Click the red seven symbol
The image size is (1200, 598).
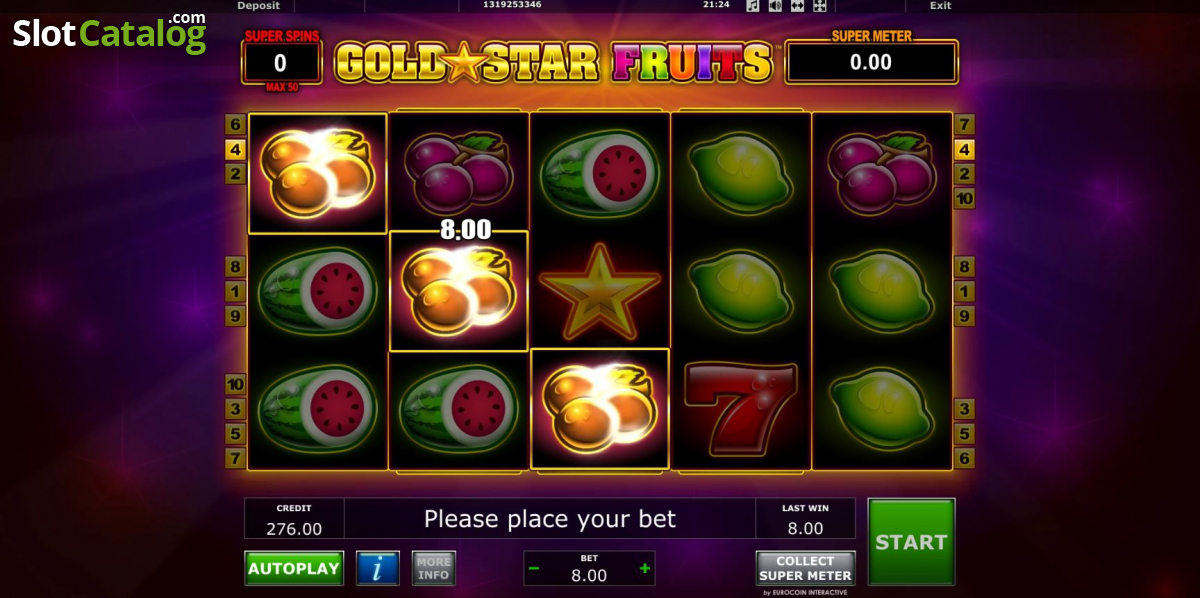pos(740,403)
